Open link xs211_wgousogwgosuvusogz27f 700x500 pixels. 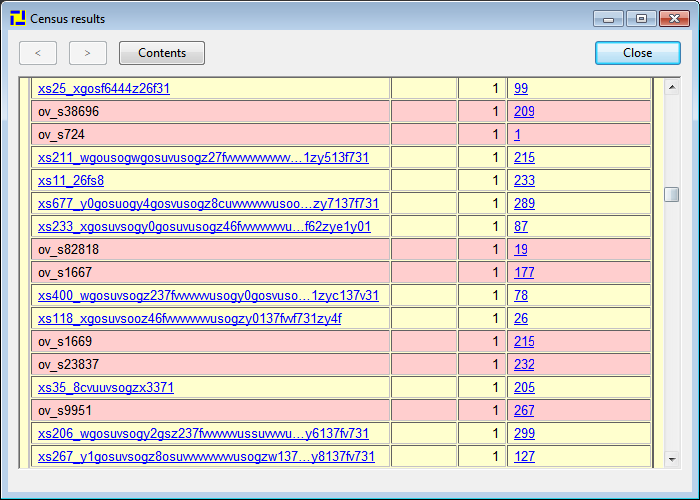[203, 158]
